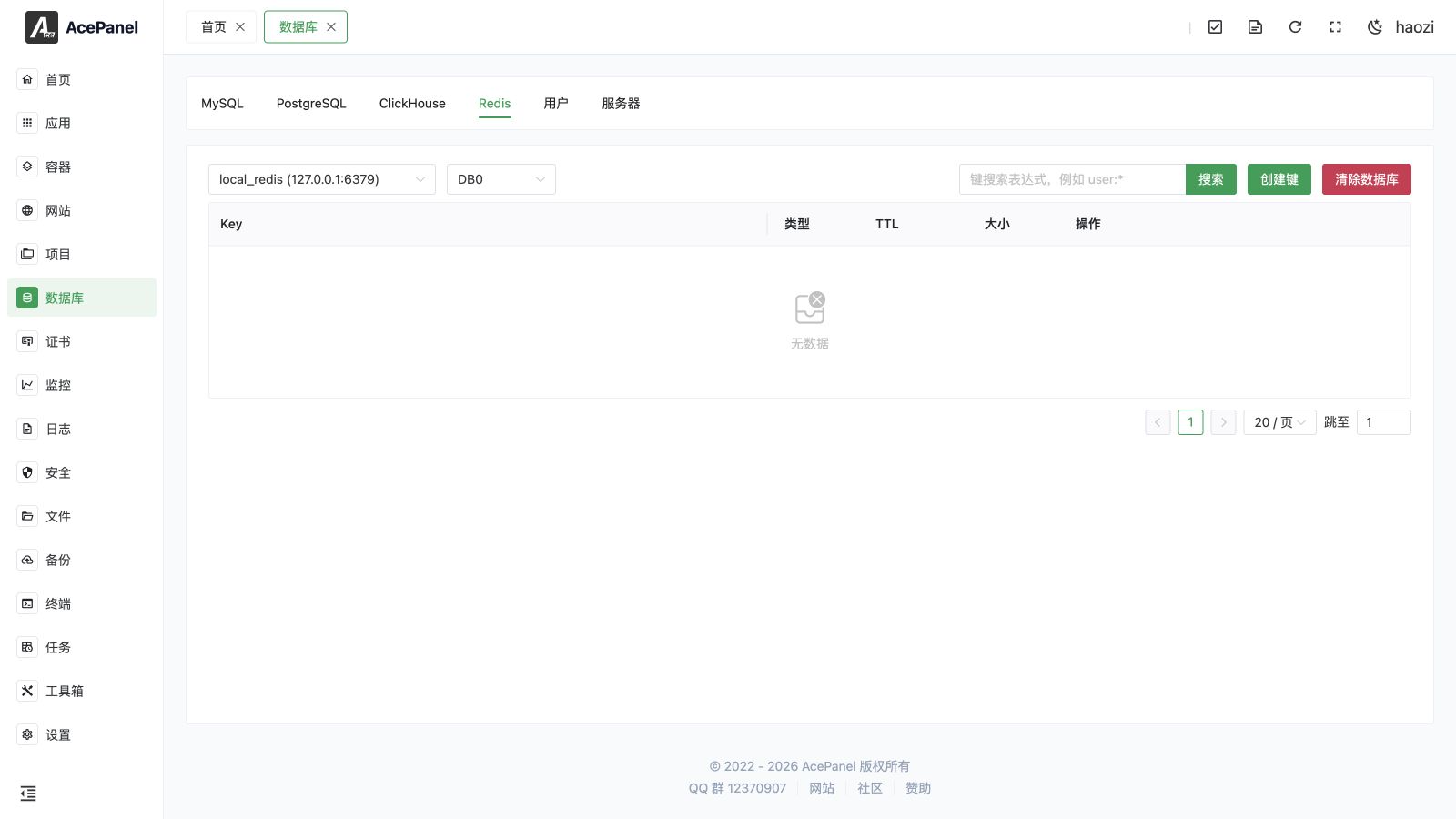
Task: Open the 20 / 页 page size dropdown
Action: pyautogui.click(x=1279, y=422)
